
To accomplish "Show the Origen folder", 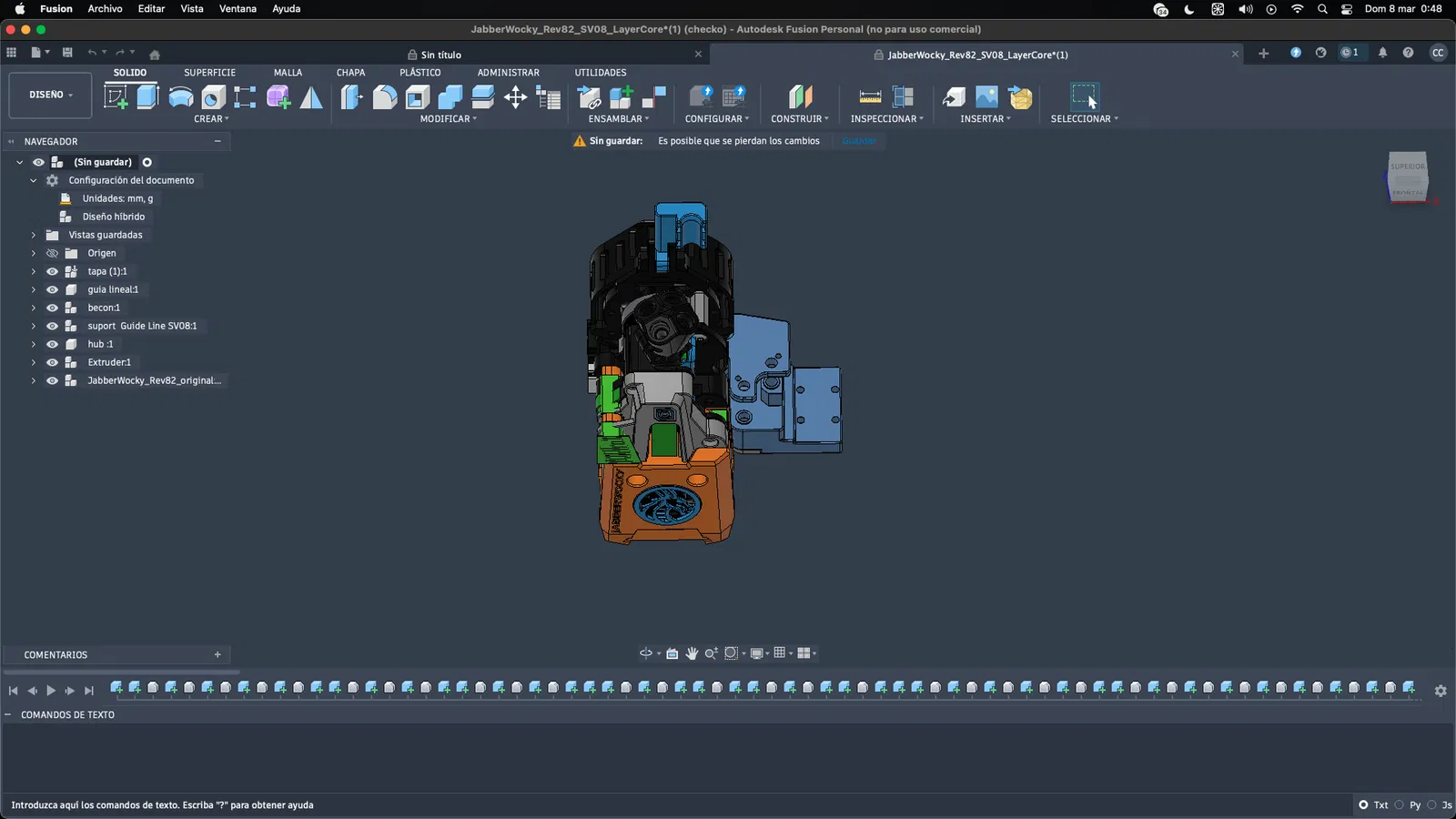I will click(x=52, y=253).
